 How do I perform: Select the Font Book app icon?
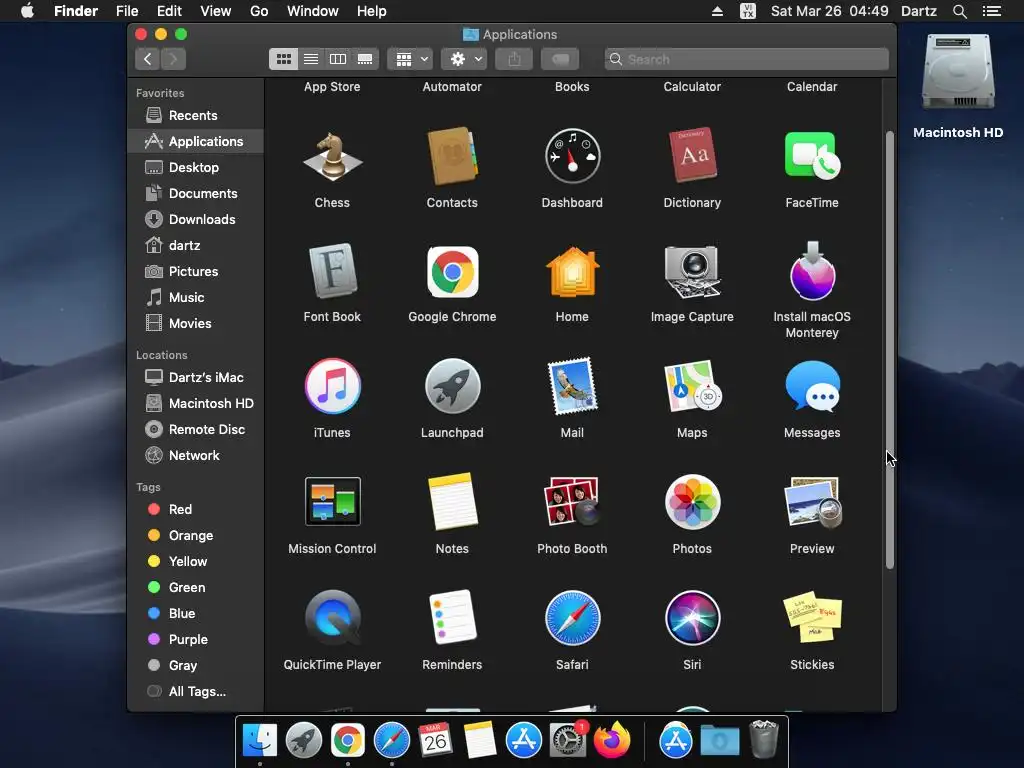[x=332, y=271]
